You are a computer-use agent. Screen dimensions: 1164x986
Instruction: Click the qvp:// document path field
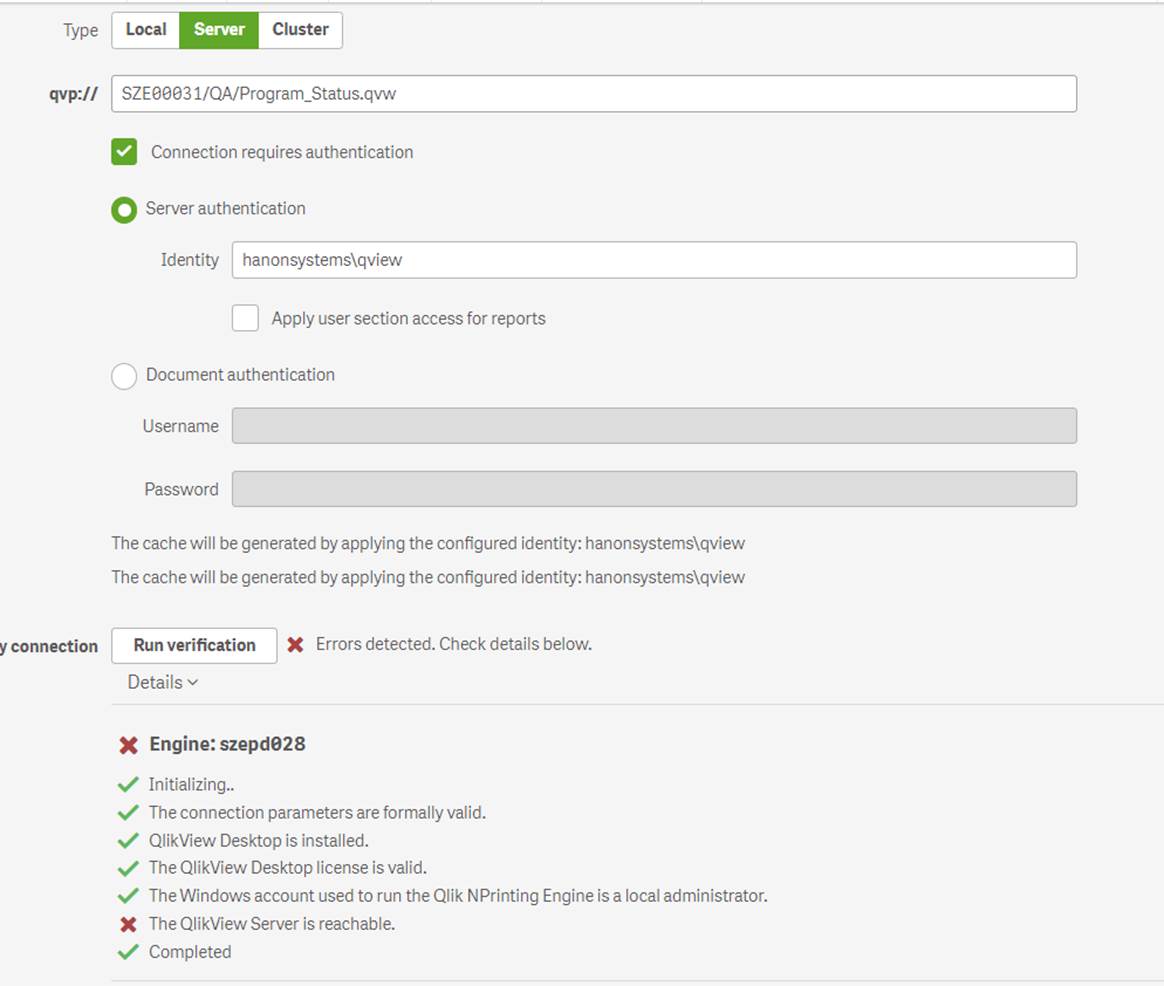pyautogui.click(x=593, y=94)
